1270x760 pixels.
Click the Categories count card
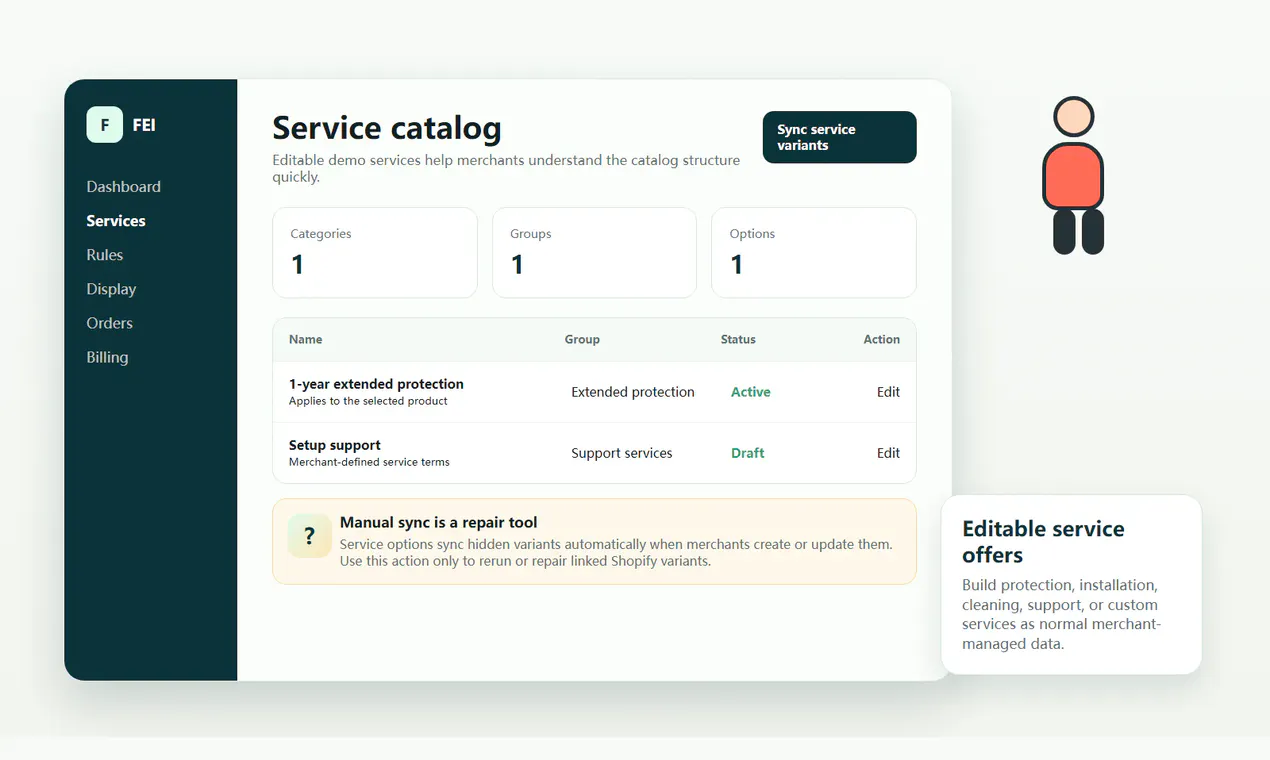click(x=375, y=252)
